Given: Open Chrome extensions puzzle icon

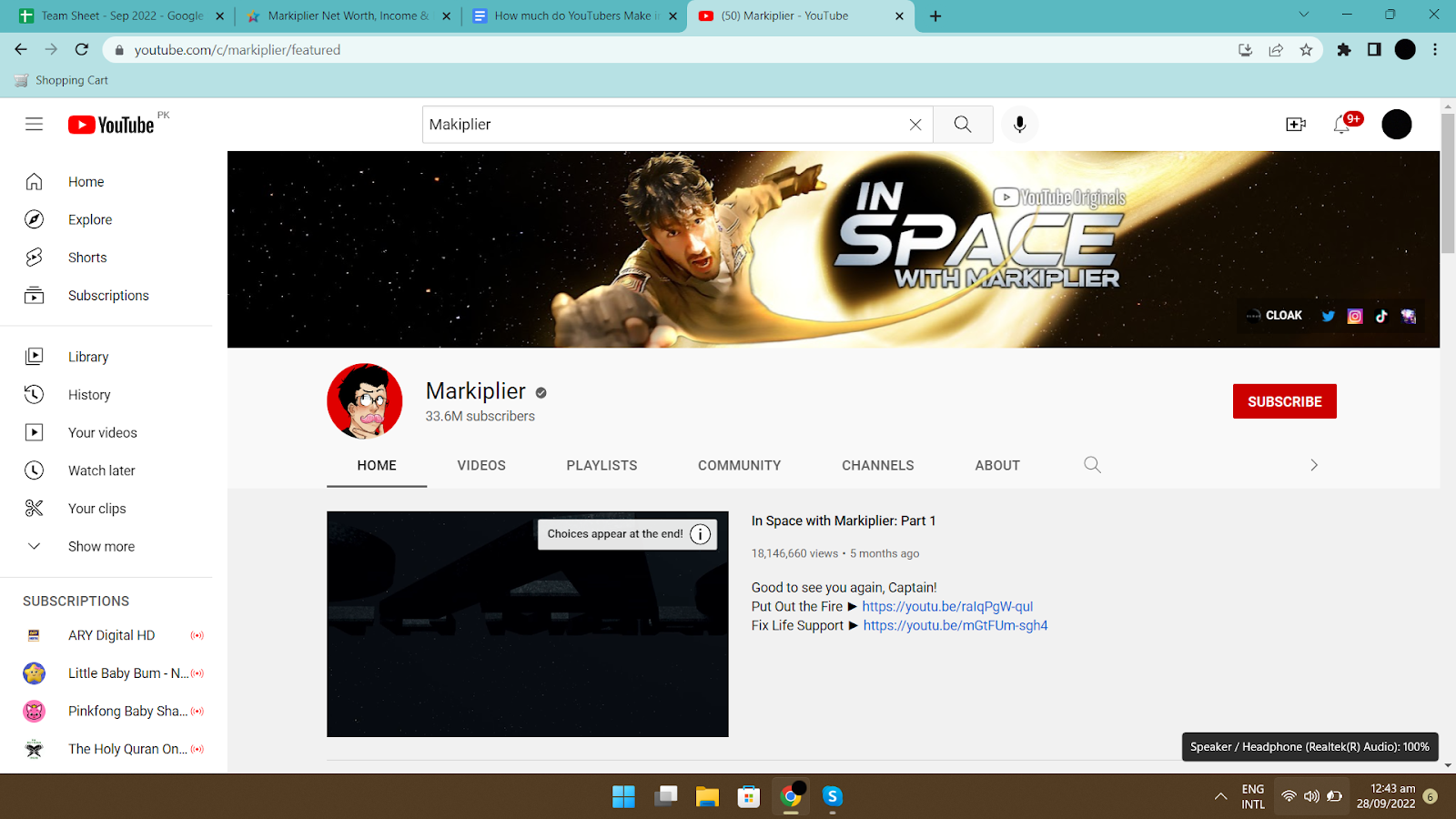Looking at the screenshot, I should coord(1344,50).
